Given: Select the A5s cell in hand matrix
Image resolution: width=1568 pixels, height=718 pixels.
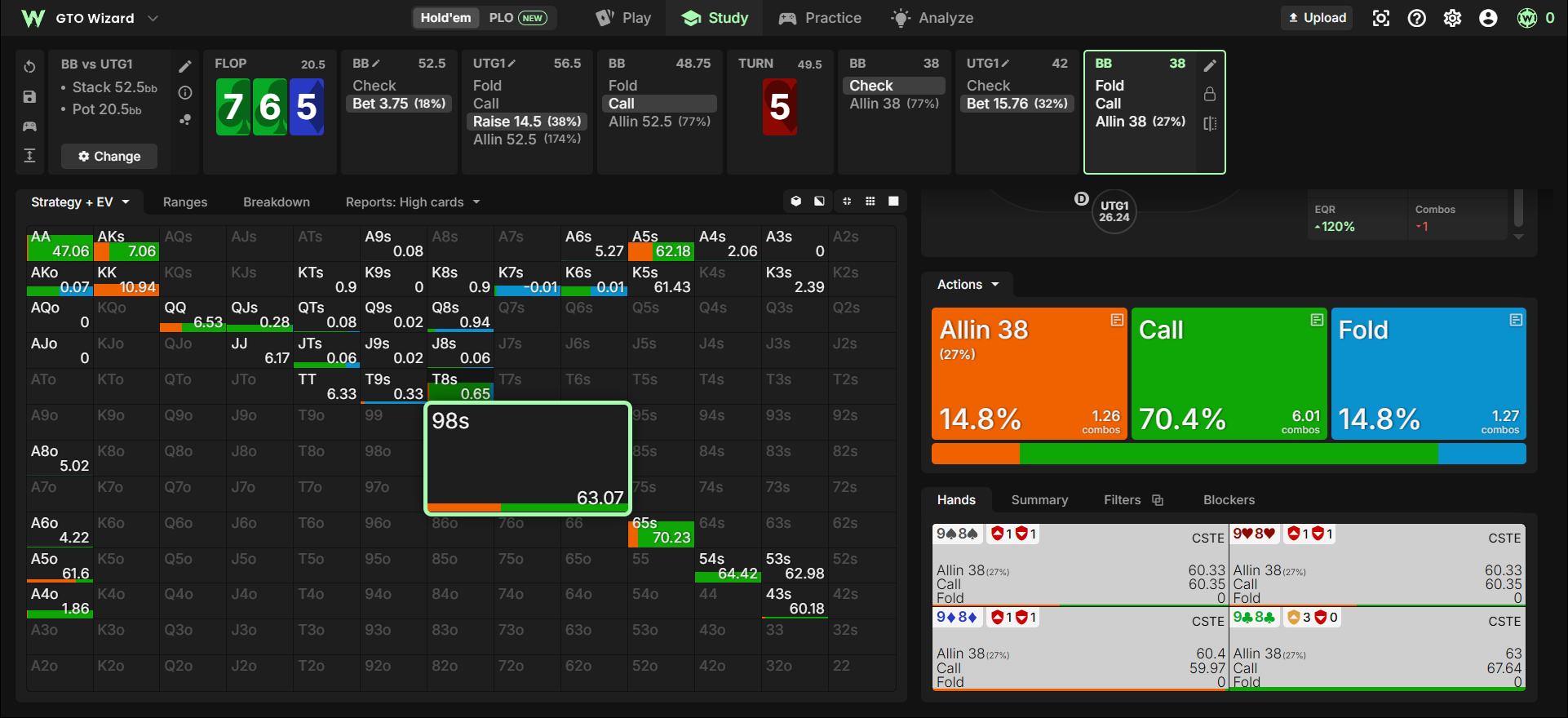Looking at the screenshot, I should (x=661, y=244).
